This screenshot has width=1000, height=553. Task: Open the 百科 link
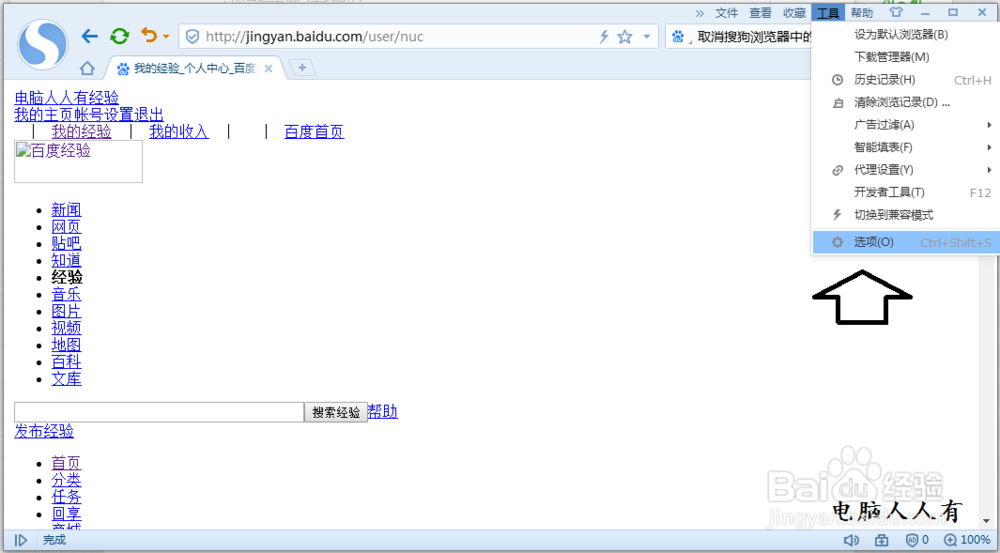(x=66, y=362)
